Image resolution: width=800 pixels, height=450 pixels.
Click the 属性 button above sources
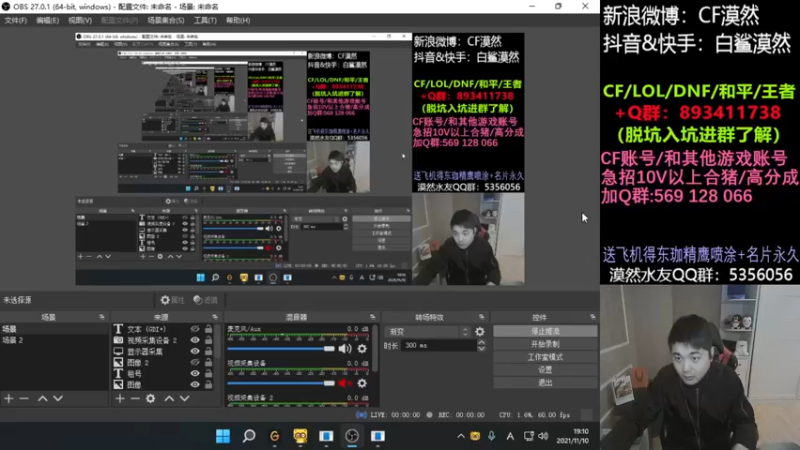coord(172,300)
